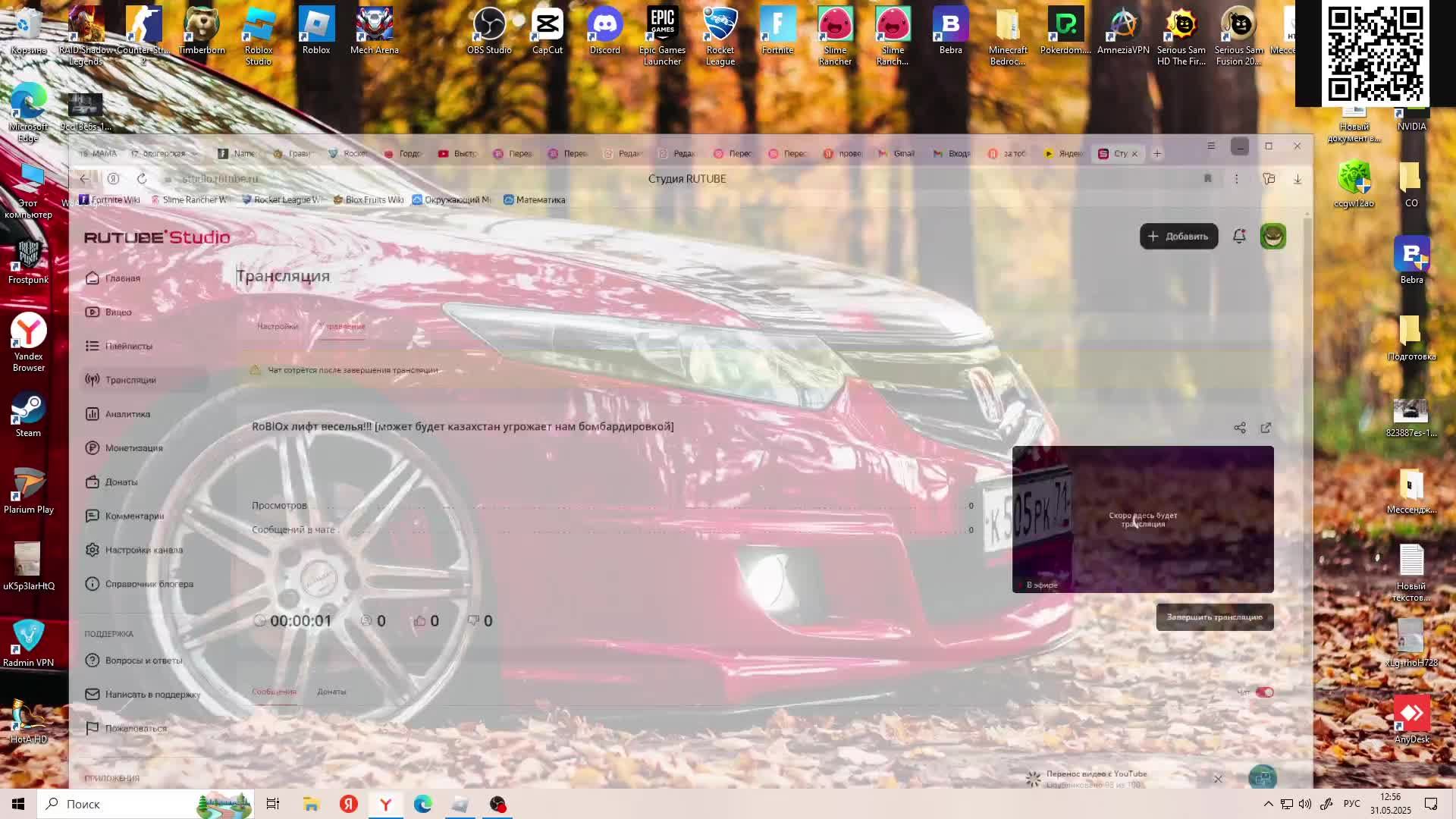The image size is (1456, 819).
Task: Toggle the chat switch off
Action: (x=1264, y=692)
